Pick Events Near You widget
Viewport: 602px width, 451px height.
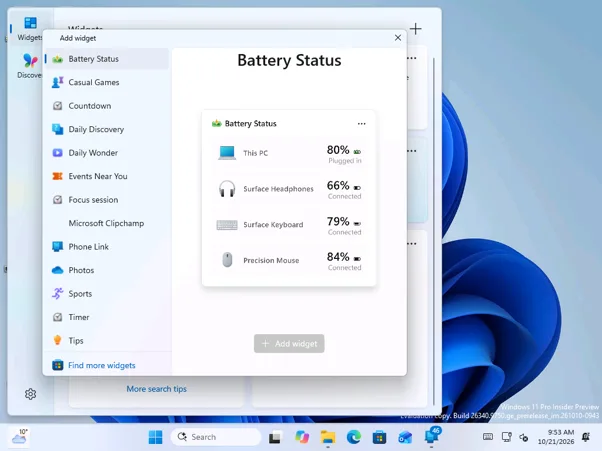tap(107, 176)
